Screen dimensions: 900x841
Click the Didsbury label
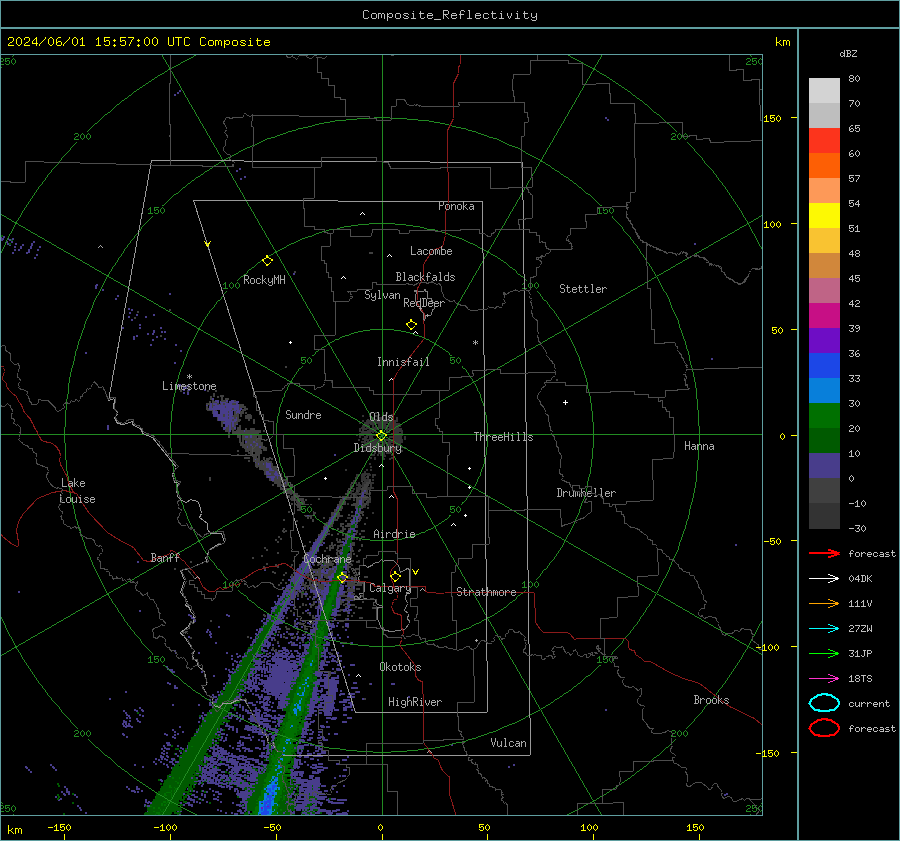[378, 448]
